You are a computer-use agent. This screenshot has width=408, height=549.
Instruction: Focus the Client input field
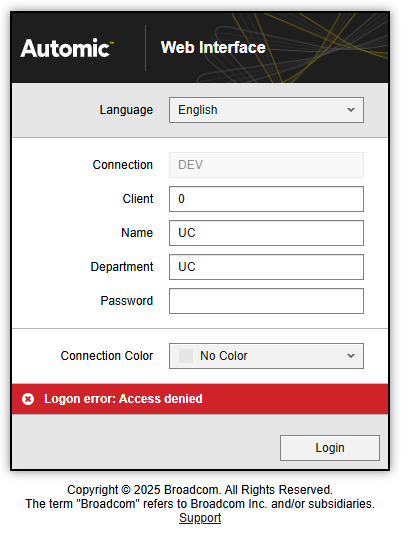(266, 199)
